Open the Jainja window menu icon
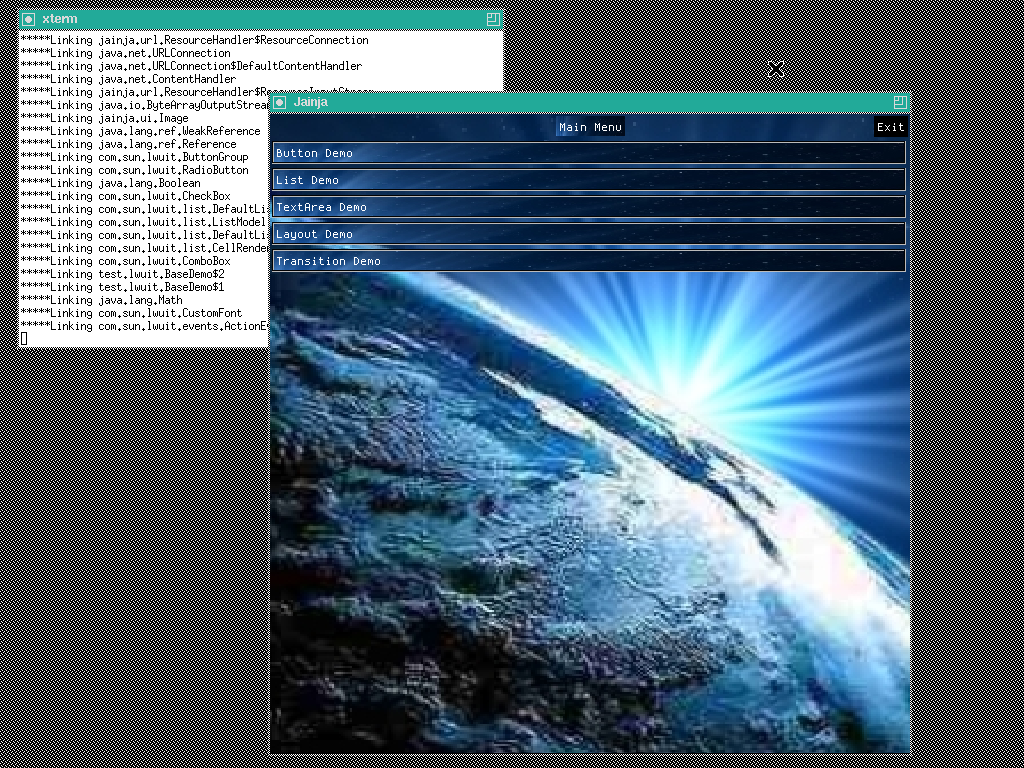This screenshot has width=1024, height=768. tap(280, 103)
